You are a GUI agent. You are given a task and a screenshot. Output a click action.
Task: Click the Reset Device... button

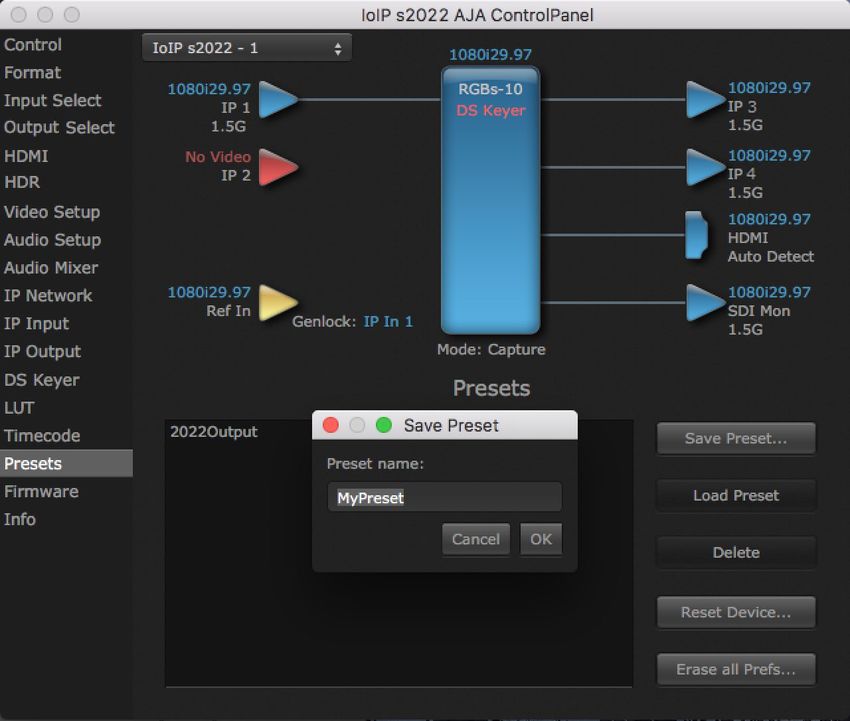coord(736,612)
